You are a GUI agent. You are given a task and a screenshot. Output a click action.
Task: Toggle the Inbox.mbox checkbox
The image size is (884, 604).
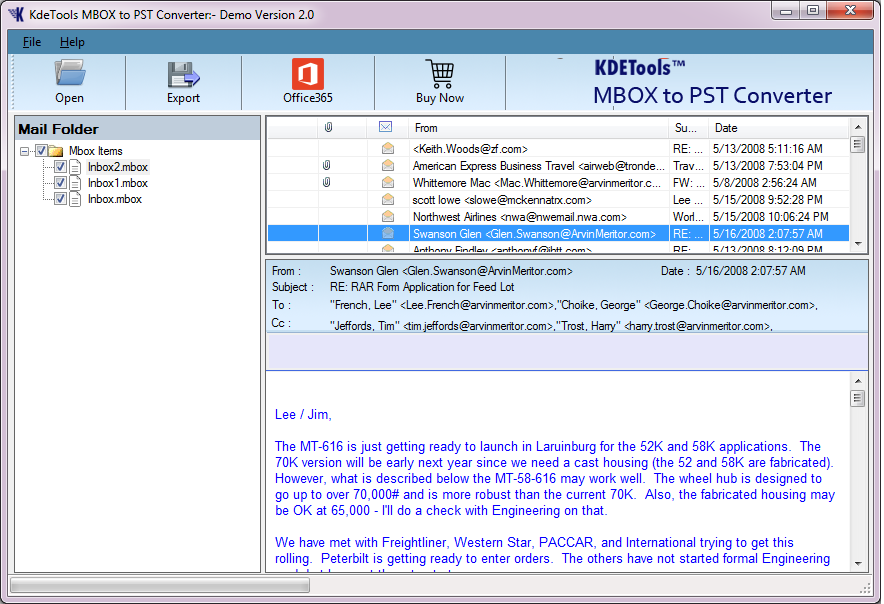click(60, 199)
